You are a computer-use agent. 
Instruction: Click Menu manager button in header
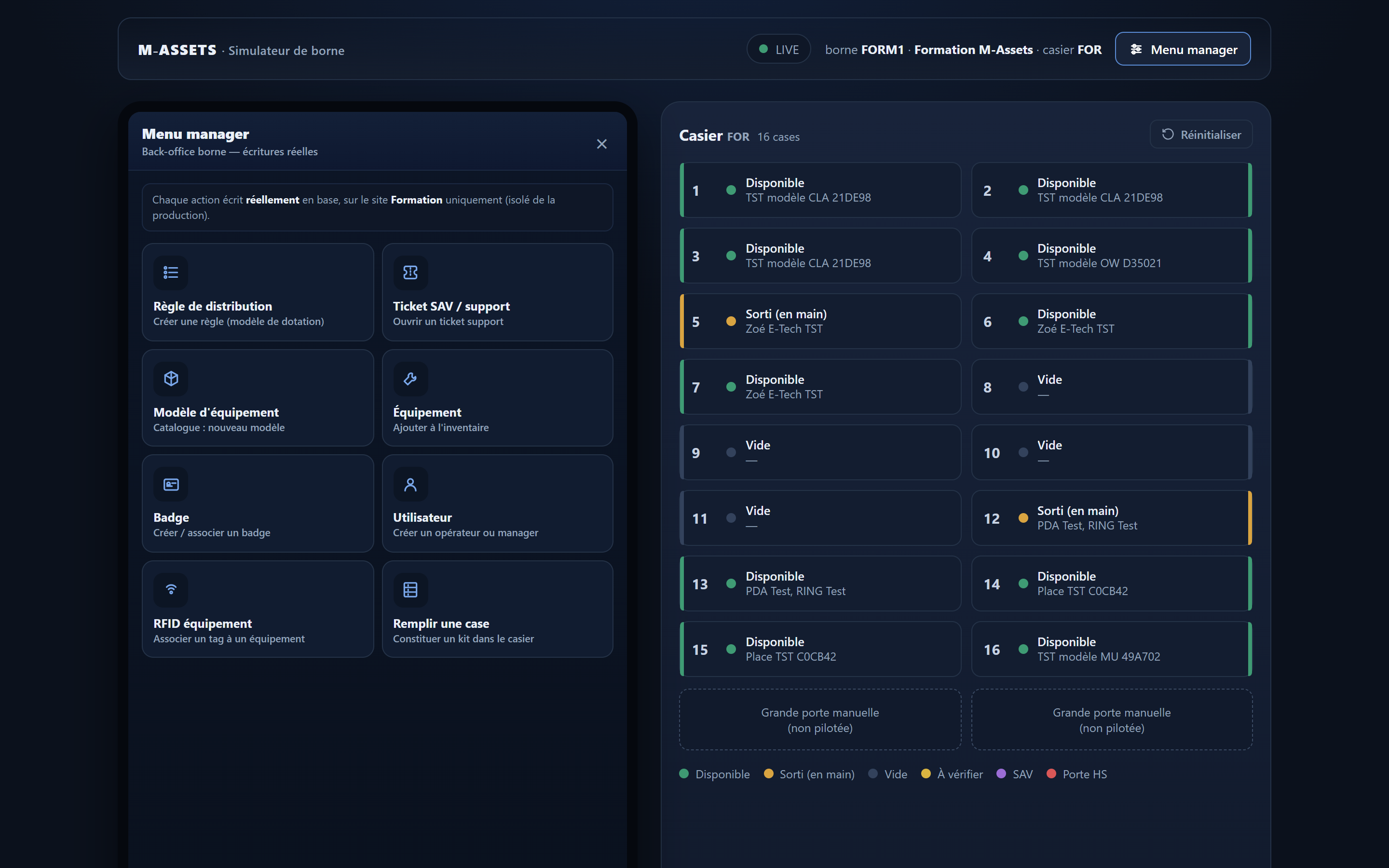click(1183, 49)
